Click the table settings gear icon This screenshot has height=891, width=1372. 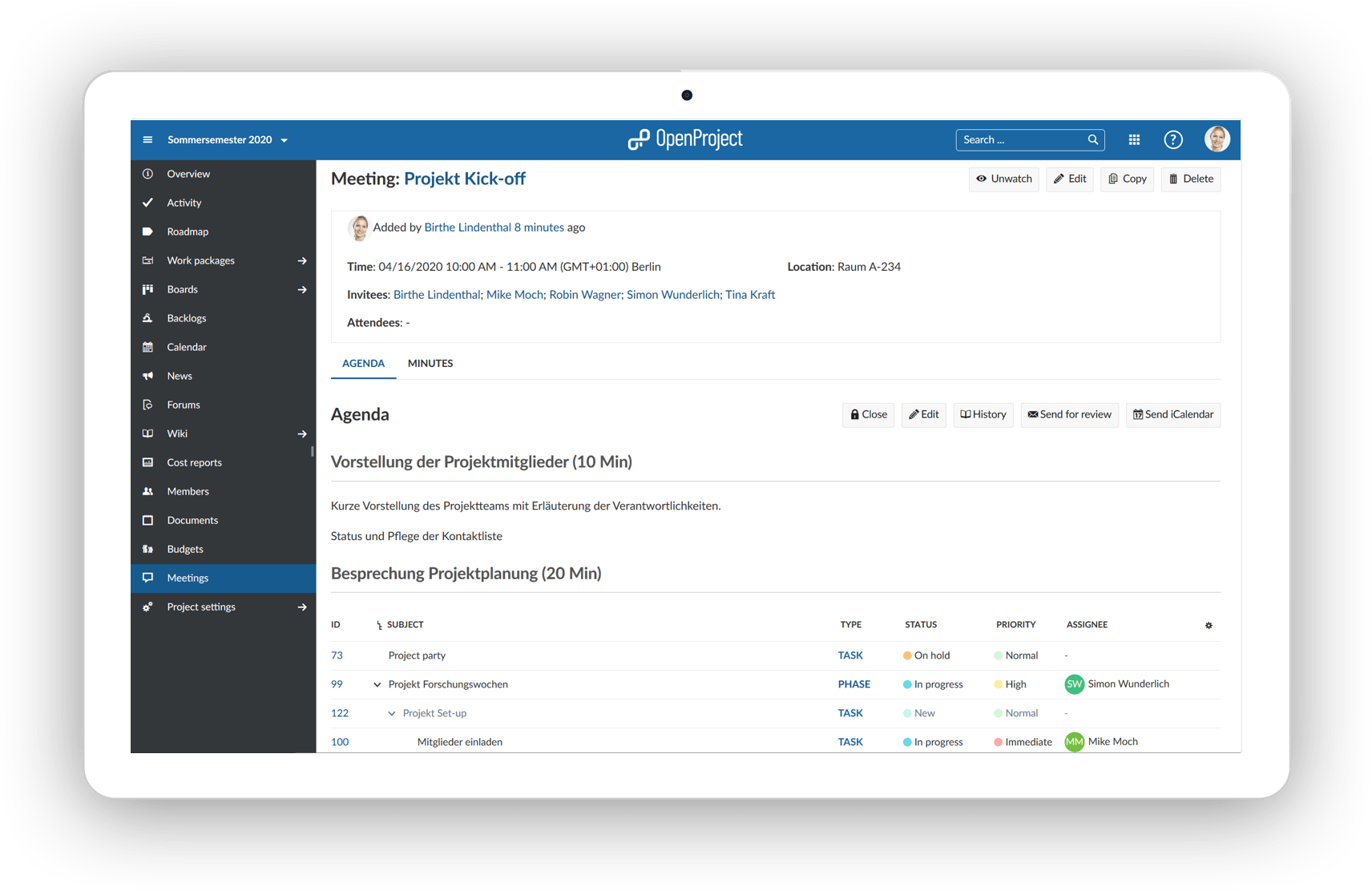tap(1209, 625)
